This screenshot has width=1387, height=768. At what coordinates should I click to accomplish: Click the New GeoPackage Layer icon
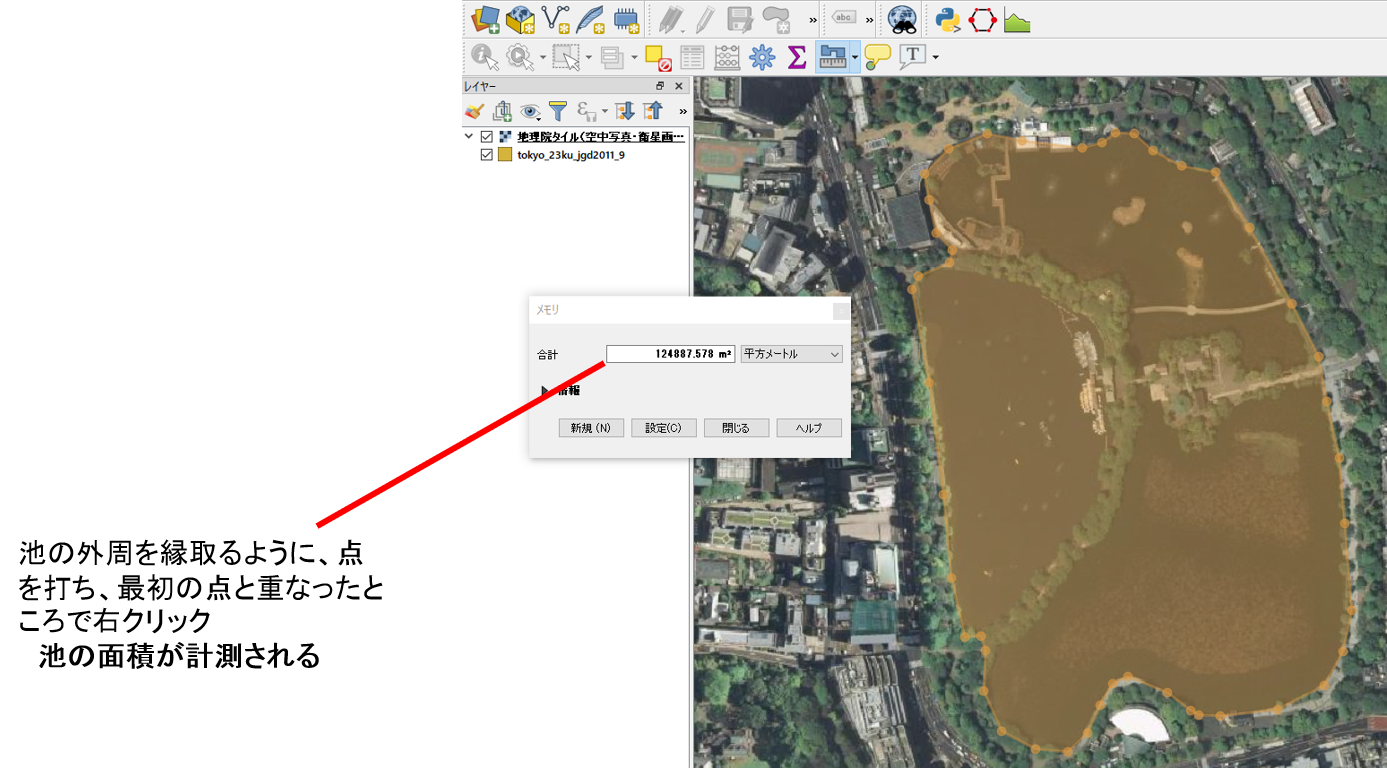tap(520, 19)
